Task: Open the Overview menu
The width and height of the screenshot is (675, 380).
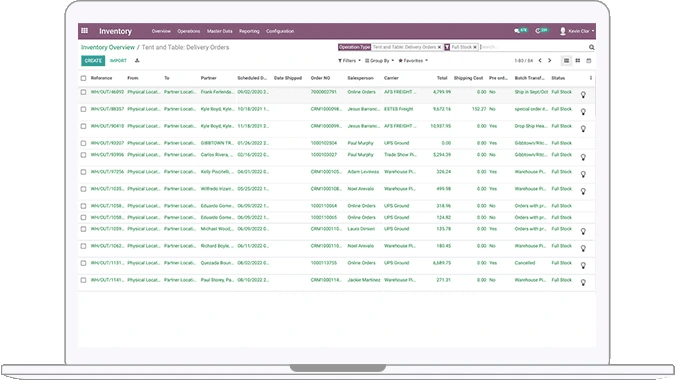Action: click(161, 31)
